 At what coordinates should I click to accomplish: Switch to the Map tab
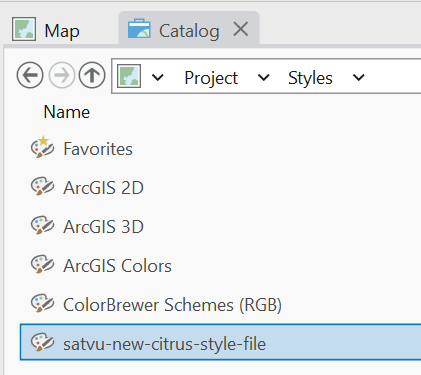[46, 31]
